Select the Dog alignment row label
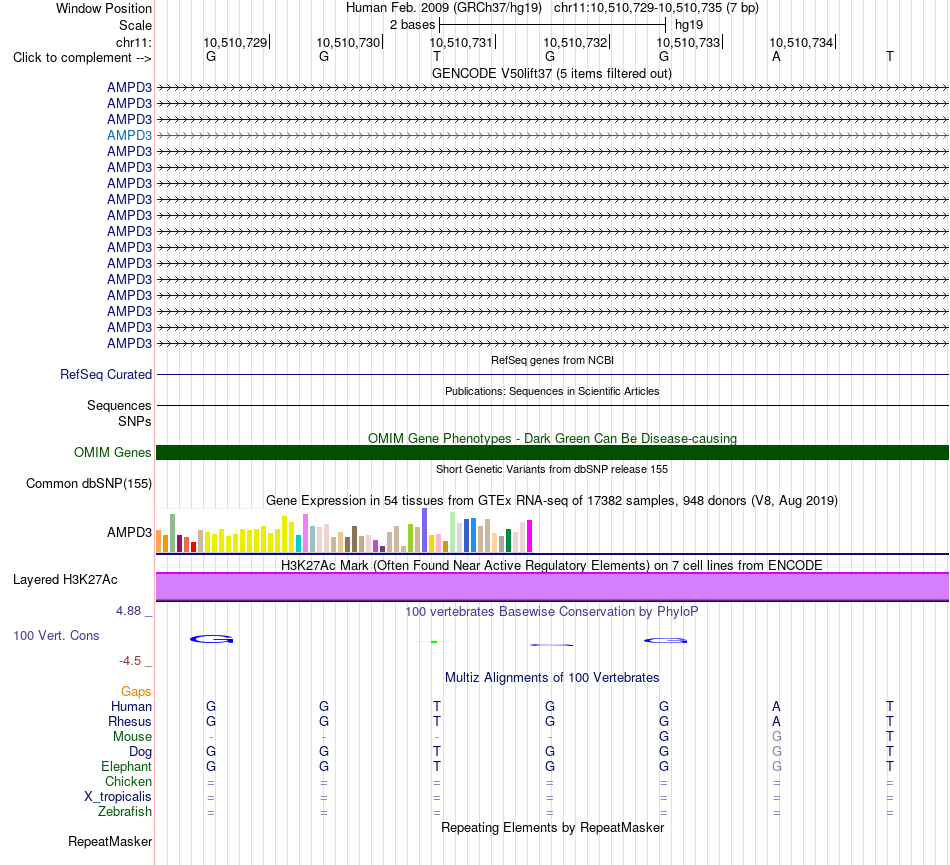The height and width of the screenshot is (865, 950). point(140,752)
